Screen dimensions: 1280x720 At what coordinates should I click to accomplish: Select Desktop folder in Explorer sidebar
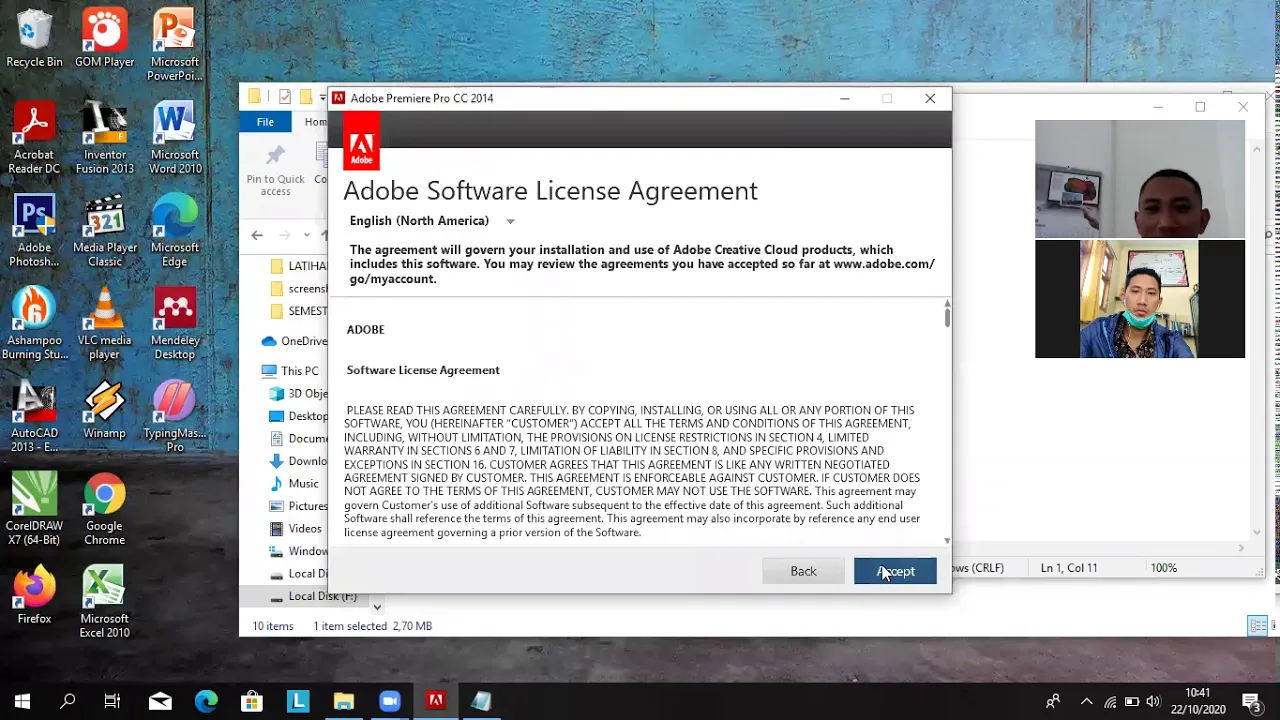point(298,416)
